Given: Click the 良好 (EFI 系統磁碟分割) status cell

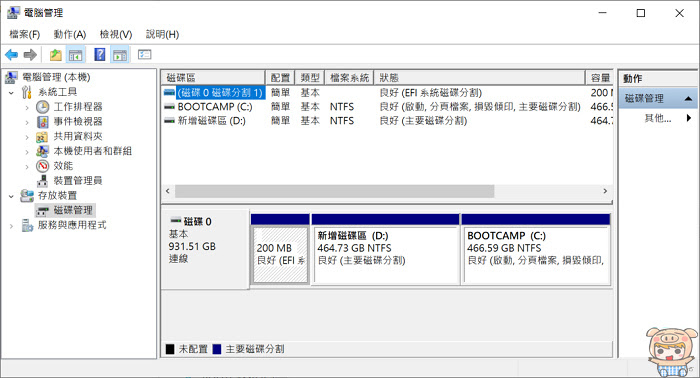Looking at the screenshot, I should (x=431, y=93).
